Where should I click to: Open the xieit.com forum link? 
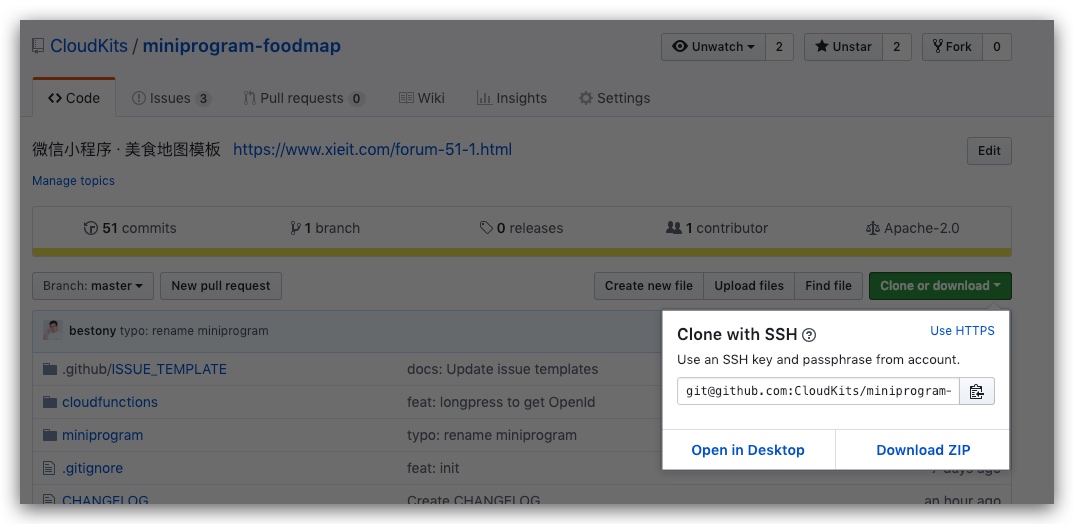tap(372, 149)
